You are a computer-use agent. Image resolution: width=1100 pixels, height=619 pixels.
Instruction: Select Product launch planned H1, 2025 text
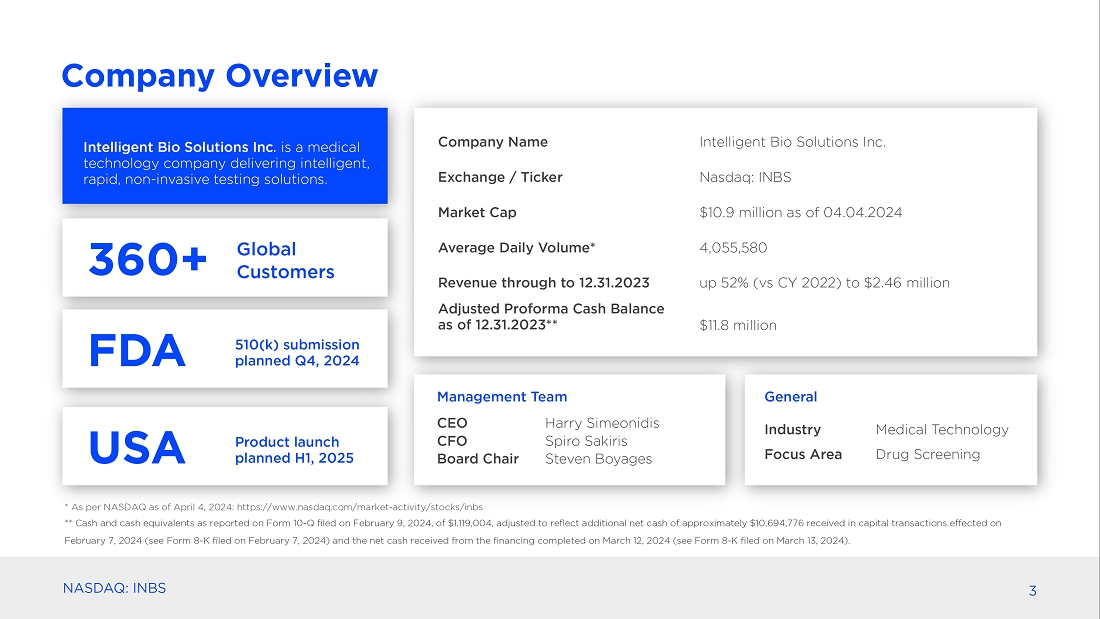(294, 449)
